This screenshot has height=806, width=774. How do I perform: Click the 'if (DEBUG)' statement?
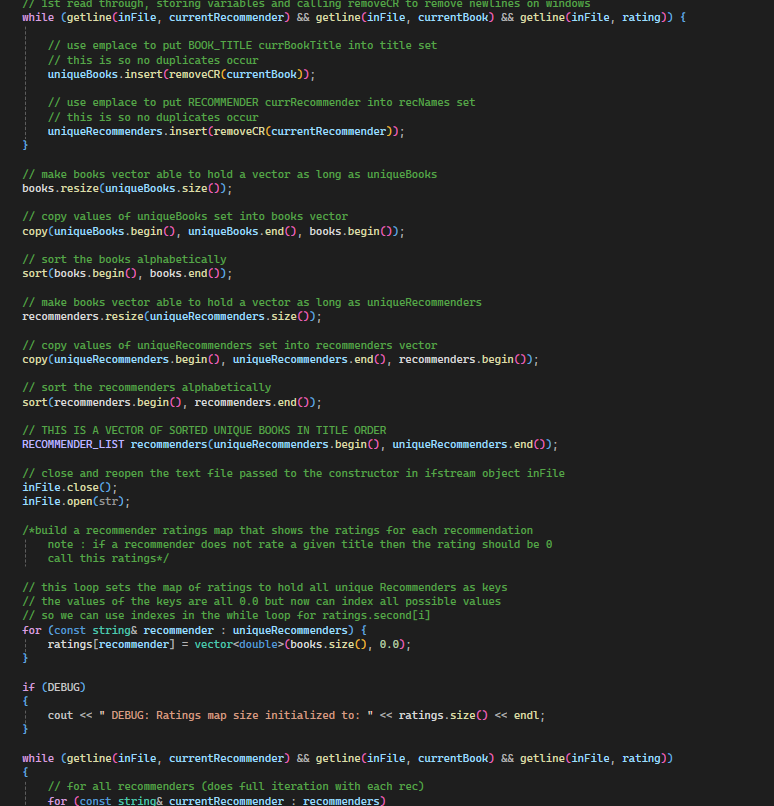click(54, 687)
